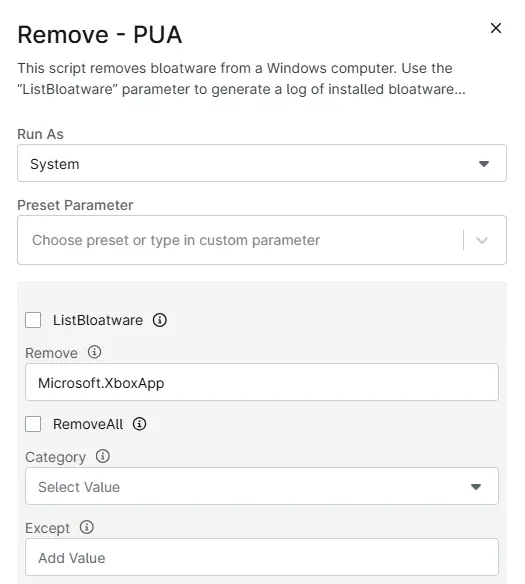Screen dimensions: 525x584
Task: Focus the Choose preset or custom parameter field
Action: (x=240, y=240)
